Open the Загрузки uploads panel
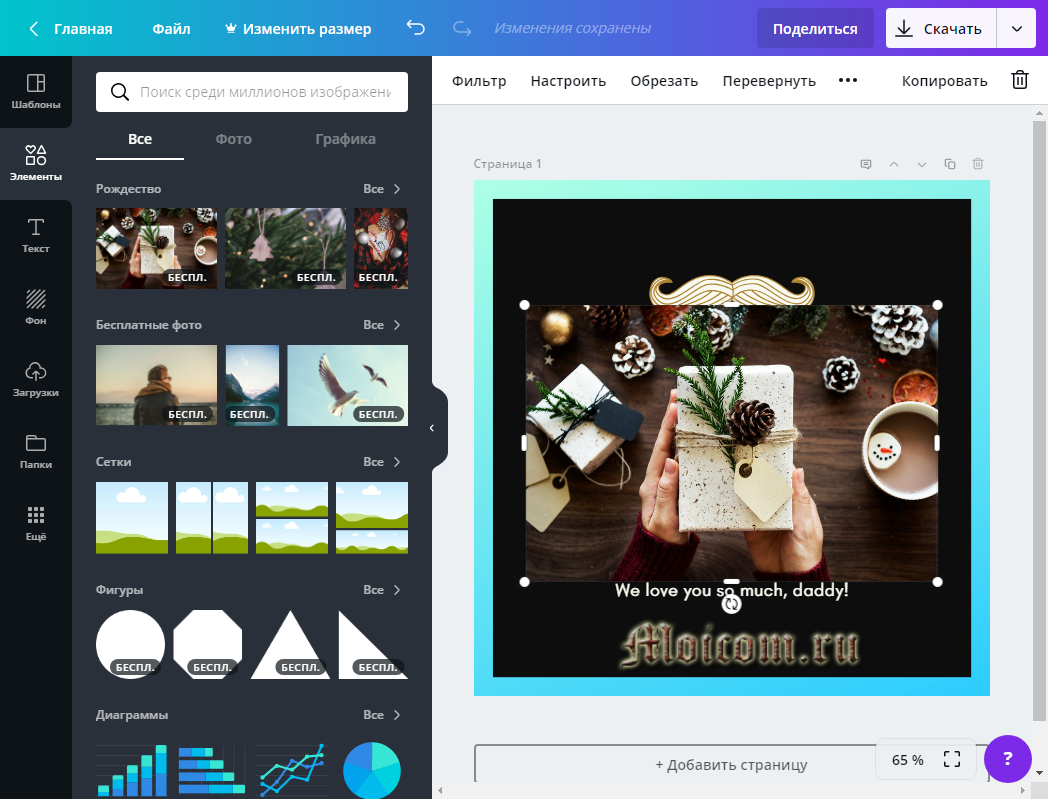Image resolution: width=1048 pixels, height=799 pixels. tap(35, 379)
